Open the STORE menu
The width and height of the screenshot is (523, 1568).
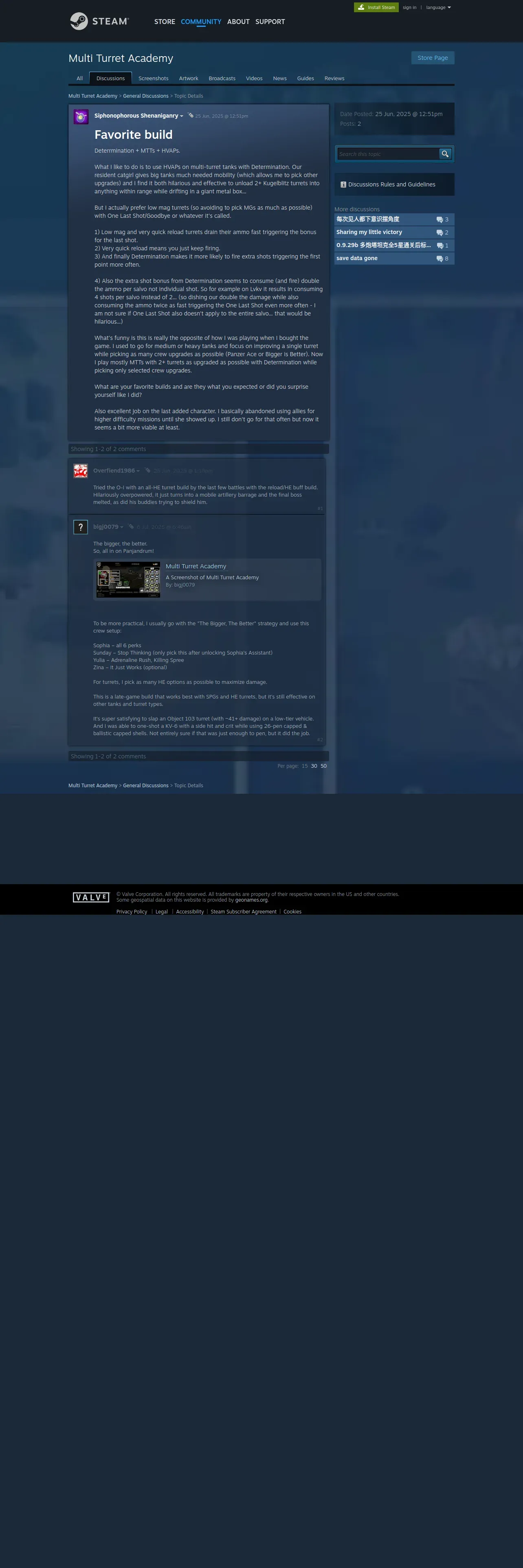[x=165, y=21]
